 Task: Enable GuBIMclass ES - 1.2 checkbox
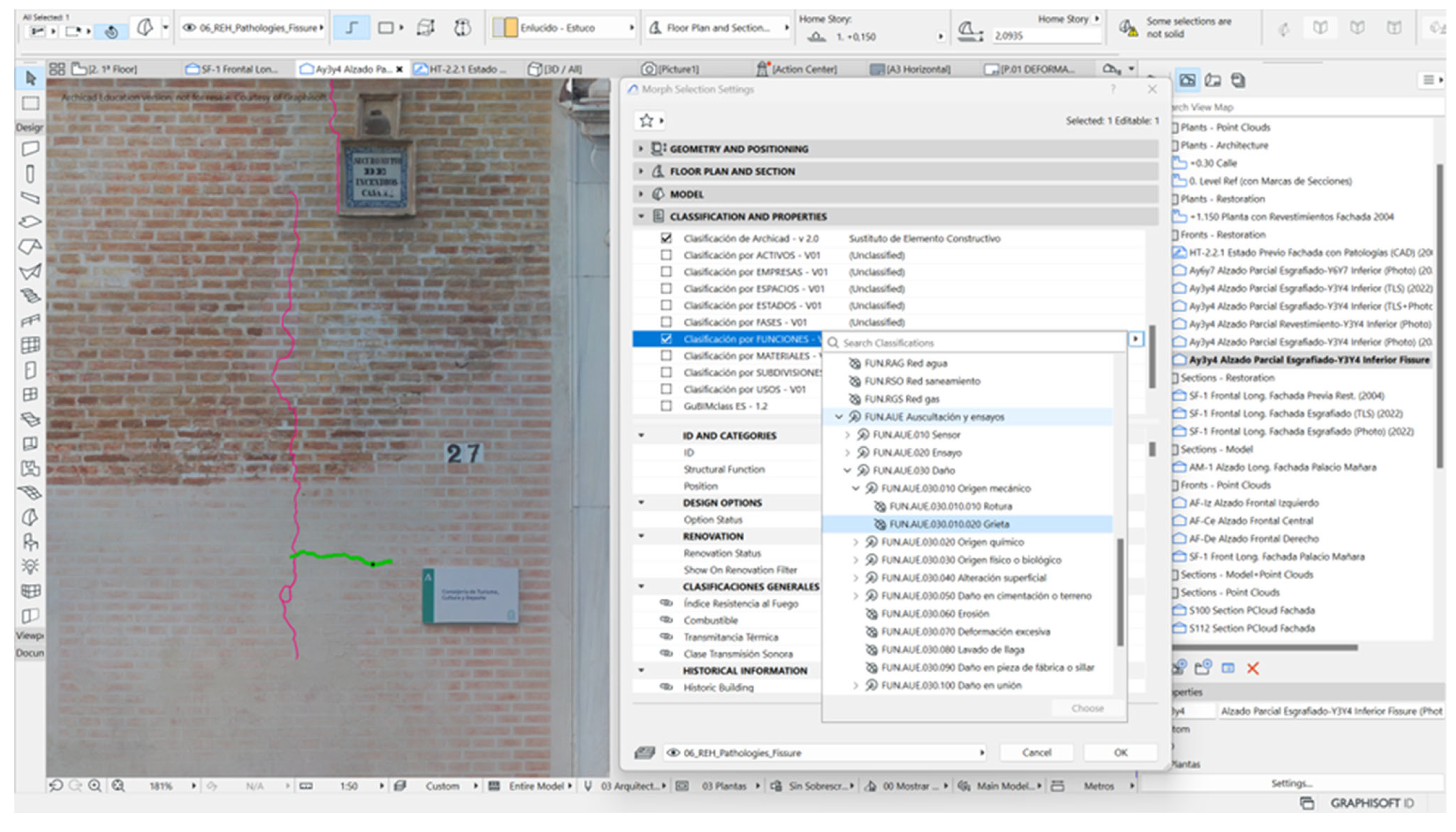pyautogui.click(x=666, y=406)
